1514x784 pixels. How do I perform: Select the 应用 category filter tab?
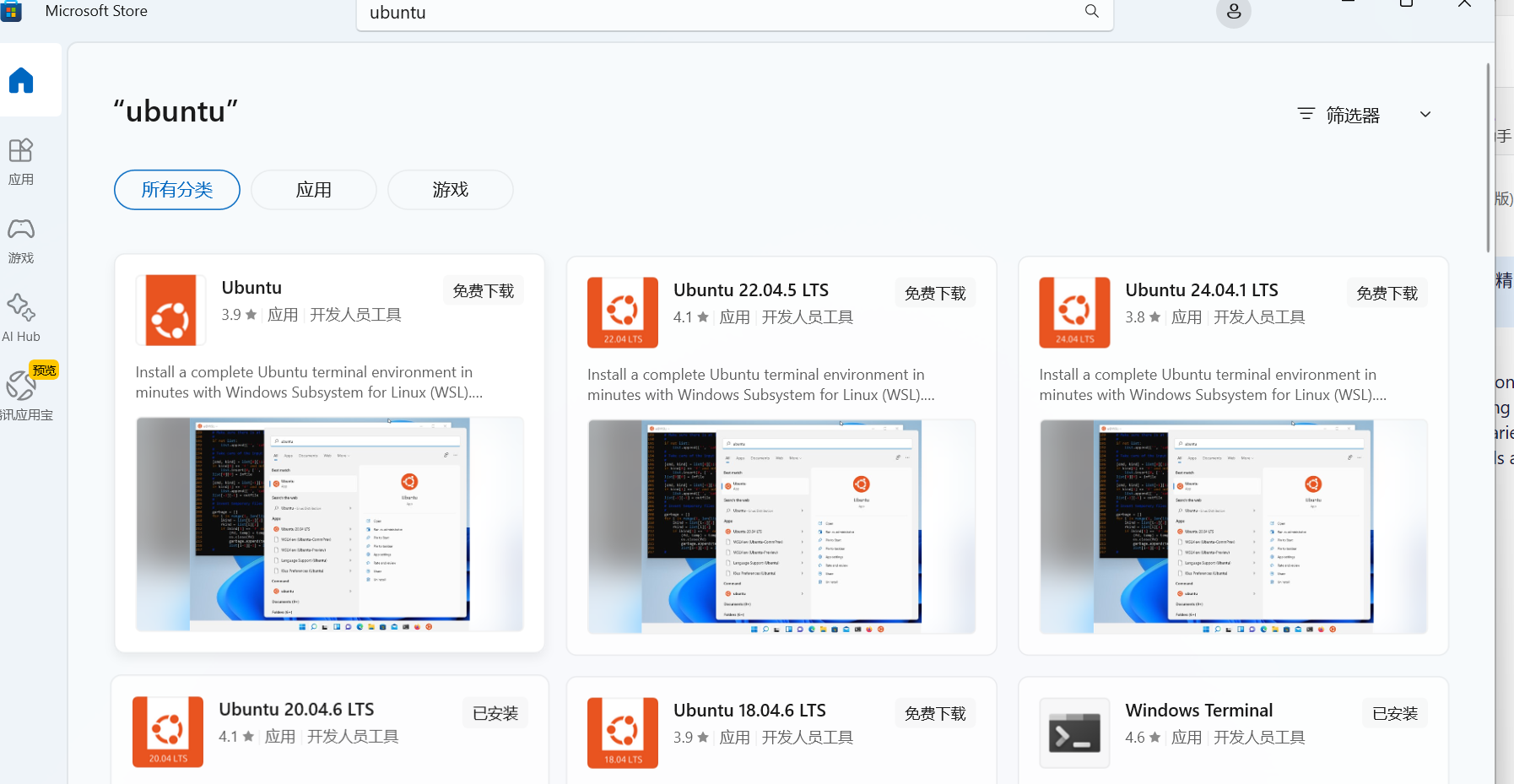[314, 190]
